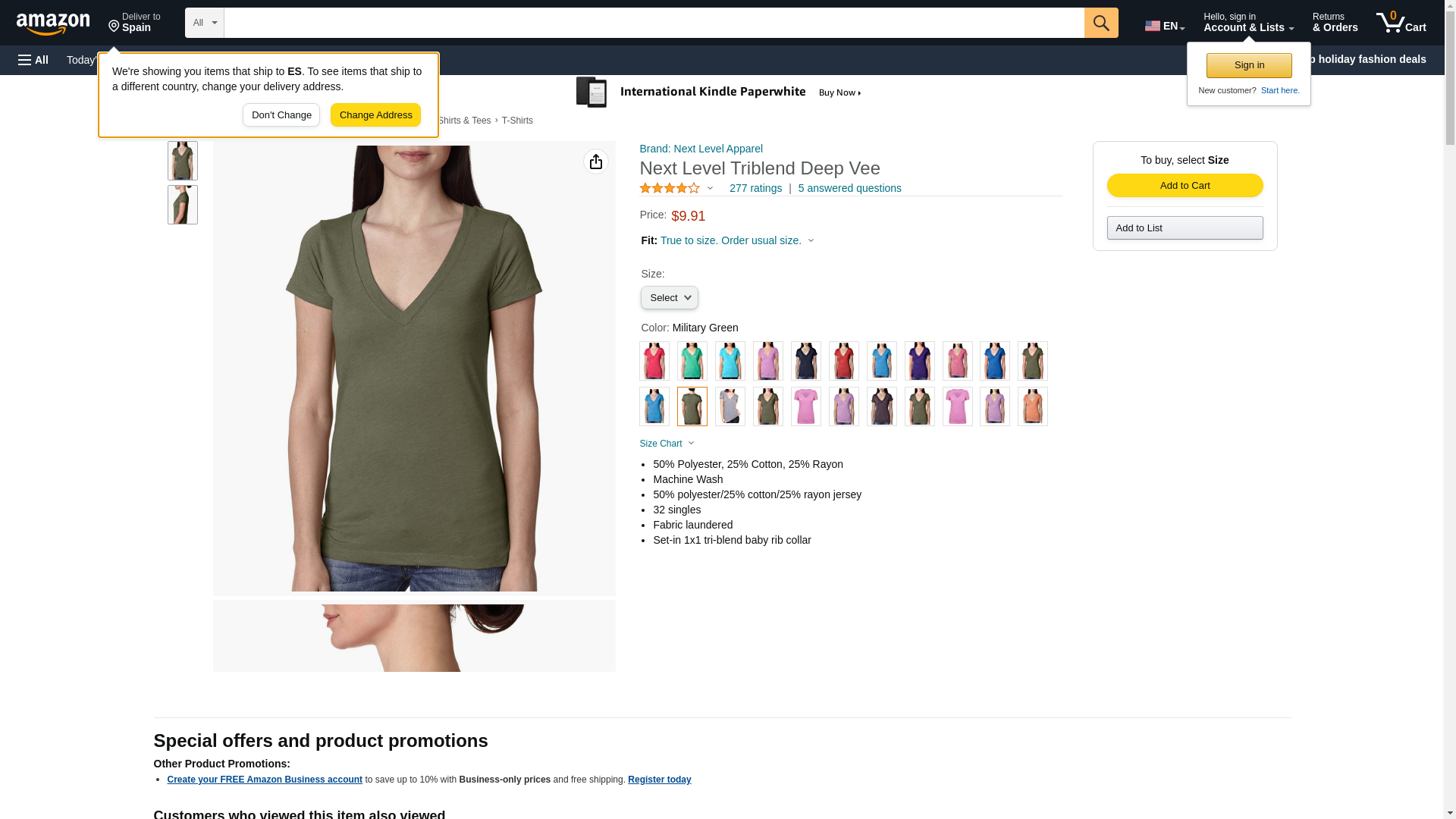
Task: Expand the Size Chart section
Action: pyautogui.click(x=666, y=444)
